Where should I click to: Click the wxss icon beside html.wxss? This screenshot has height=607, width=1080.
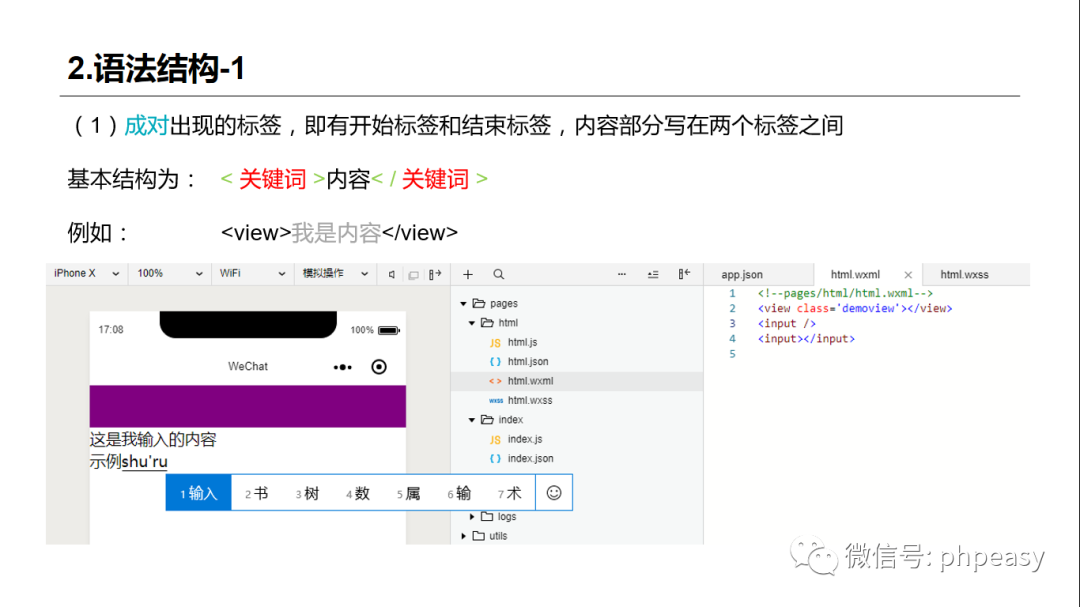tap(497, 400)
